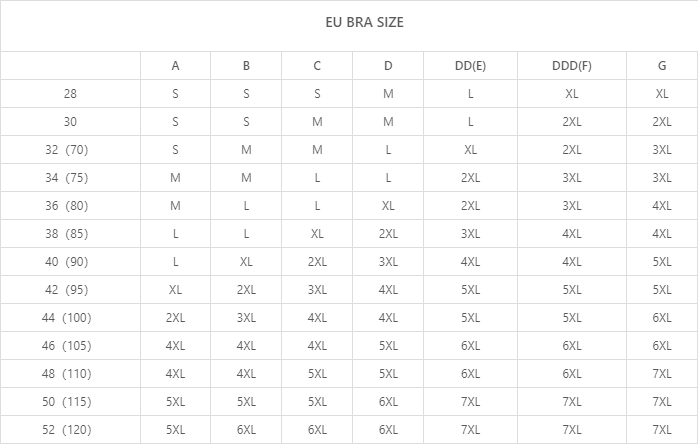
Task: Click the A cup column header
Action: click(175, 66)
